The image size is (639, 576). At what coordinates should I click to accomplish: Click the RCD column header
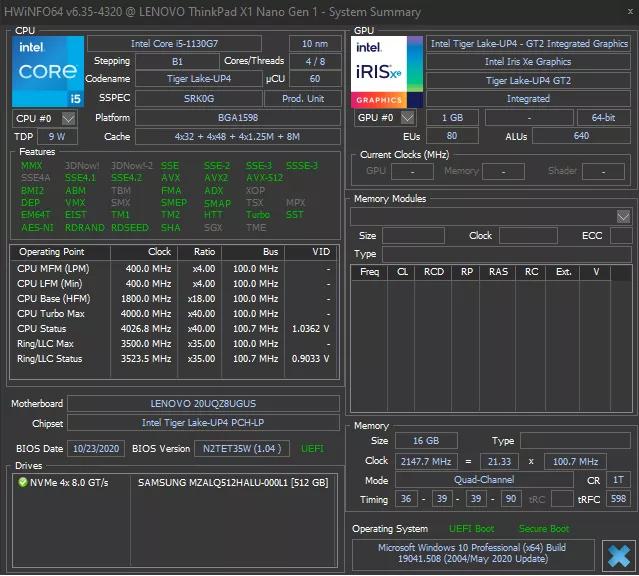[x=433, y=272]
